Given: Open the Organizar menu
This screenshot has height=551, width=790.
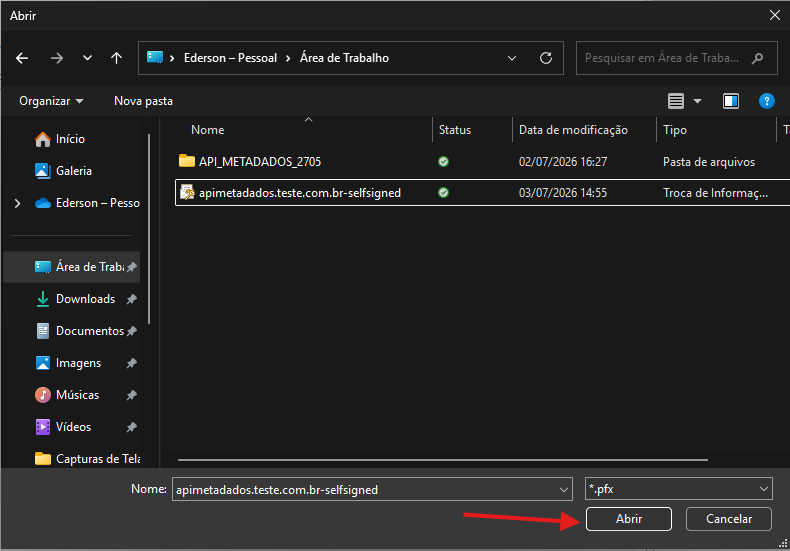Looking at the screenshot, I should [x=51, y=101].
